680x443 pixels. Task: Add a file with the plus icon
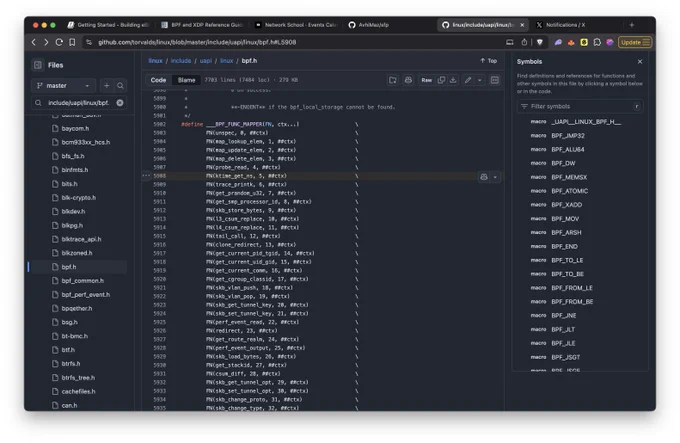pyautogui.click(x=106, y=86)
